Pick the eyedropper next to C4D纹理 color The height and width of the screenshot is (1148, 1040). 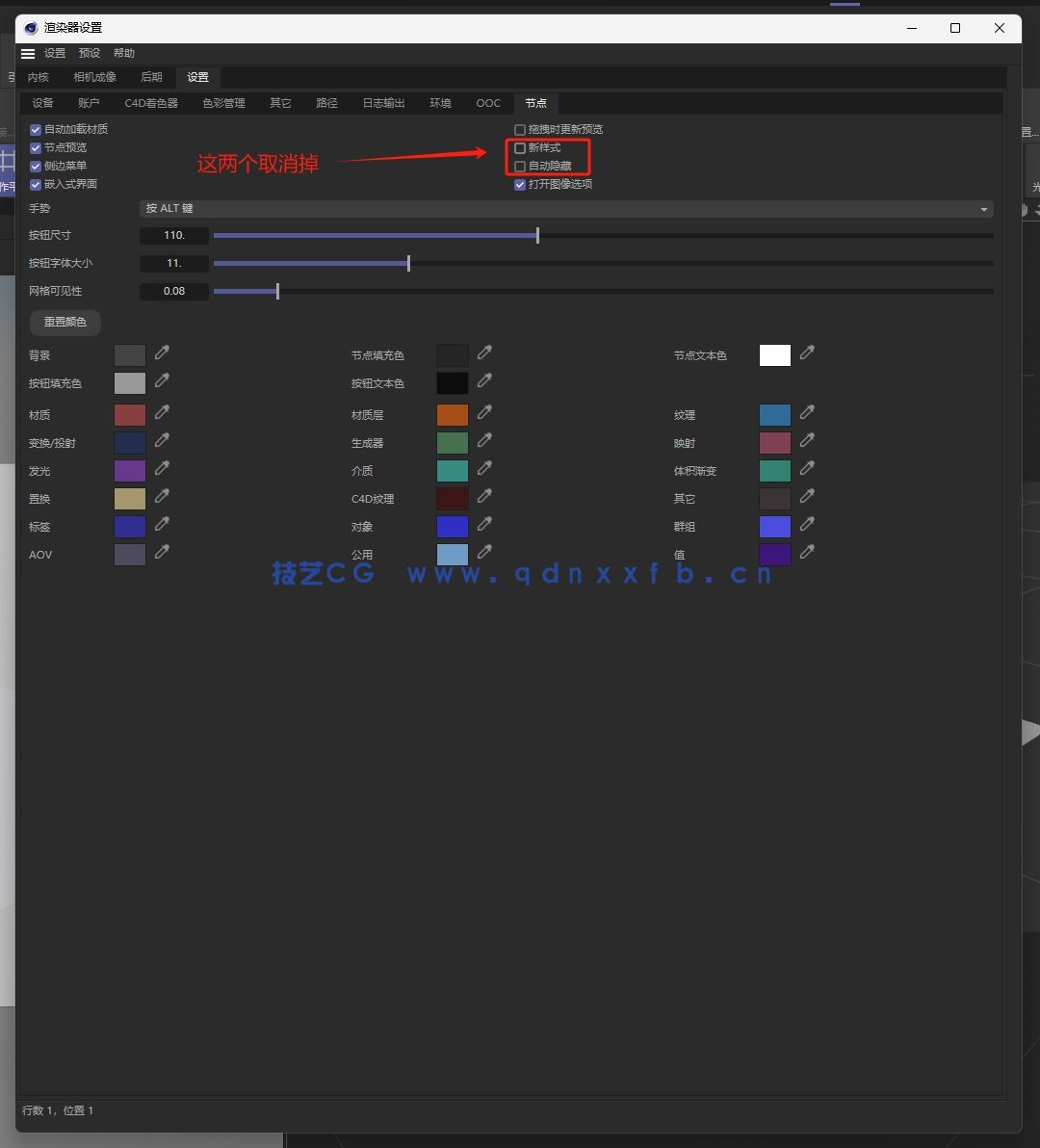tap(483, 498)
